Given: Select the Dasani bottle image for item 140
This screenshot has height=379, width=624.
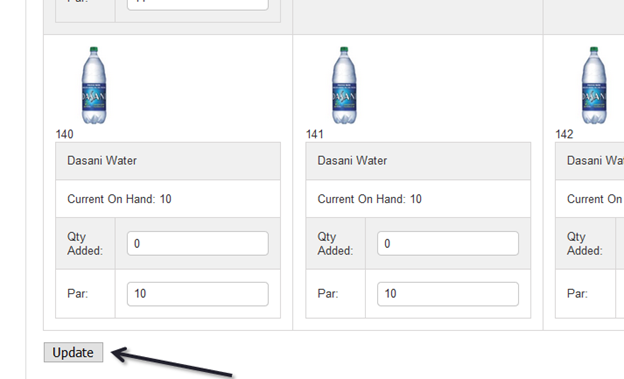Looking at the screenshot, I should point(94,85).
